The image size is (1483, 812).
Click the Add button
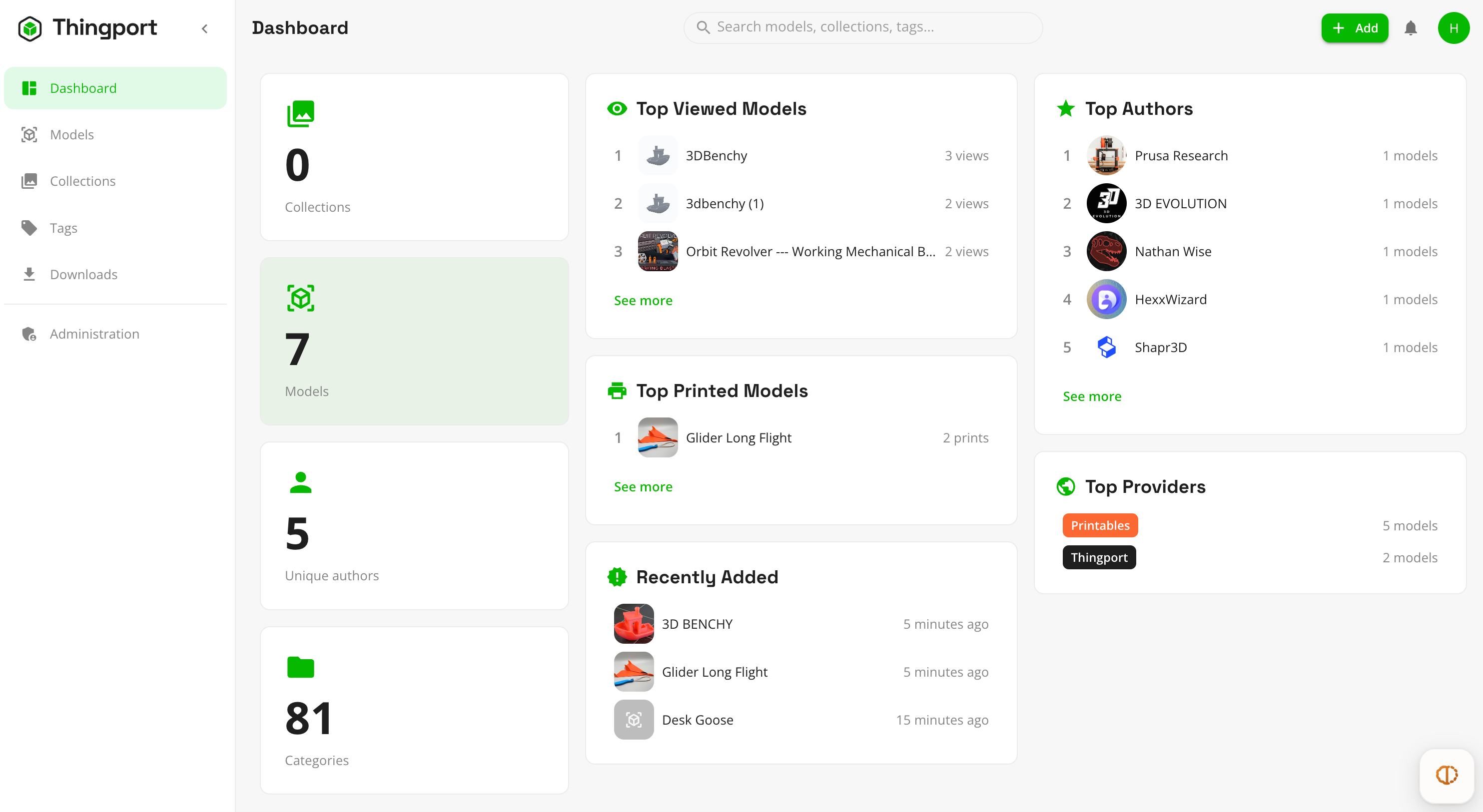click(x=1354, y=27)
